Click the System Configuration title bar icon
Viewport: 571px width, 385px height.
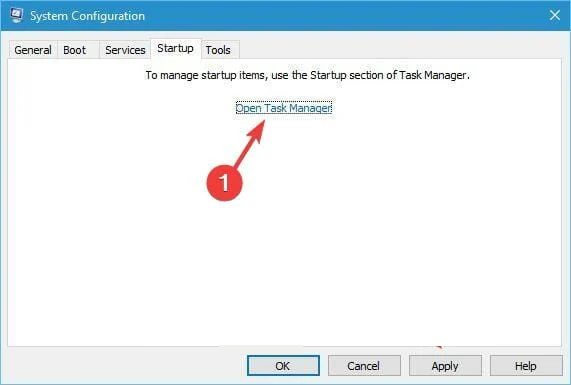17,15
